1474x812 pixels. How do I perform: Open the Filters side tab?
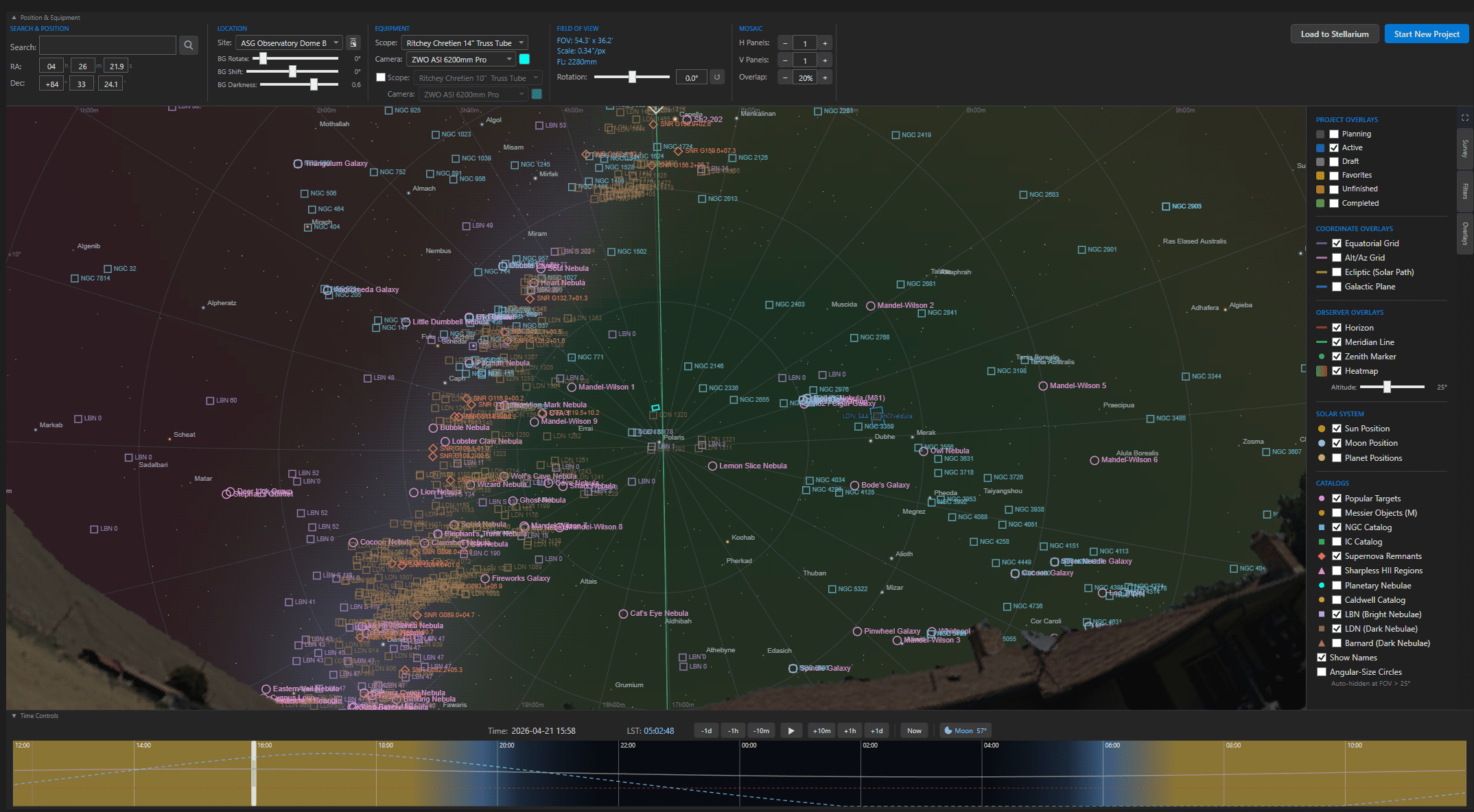pyautogui.click(x=1465, y=191)
